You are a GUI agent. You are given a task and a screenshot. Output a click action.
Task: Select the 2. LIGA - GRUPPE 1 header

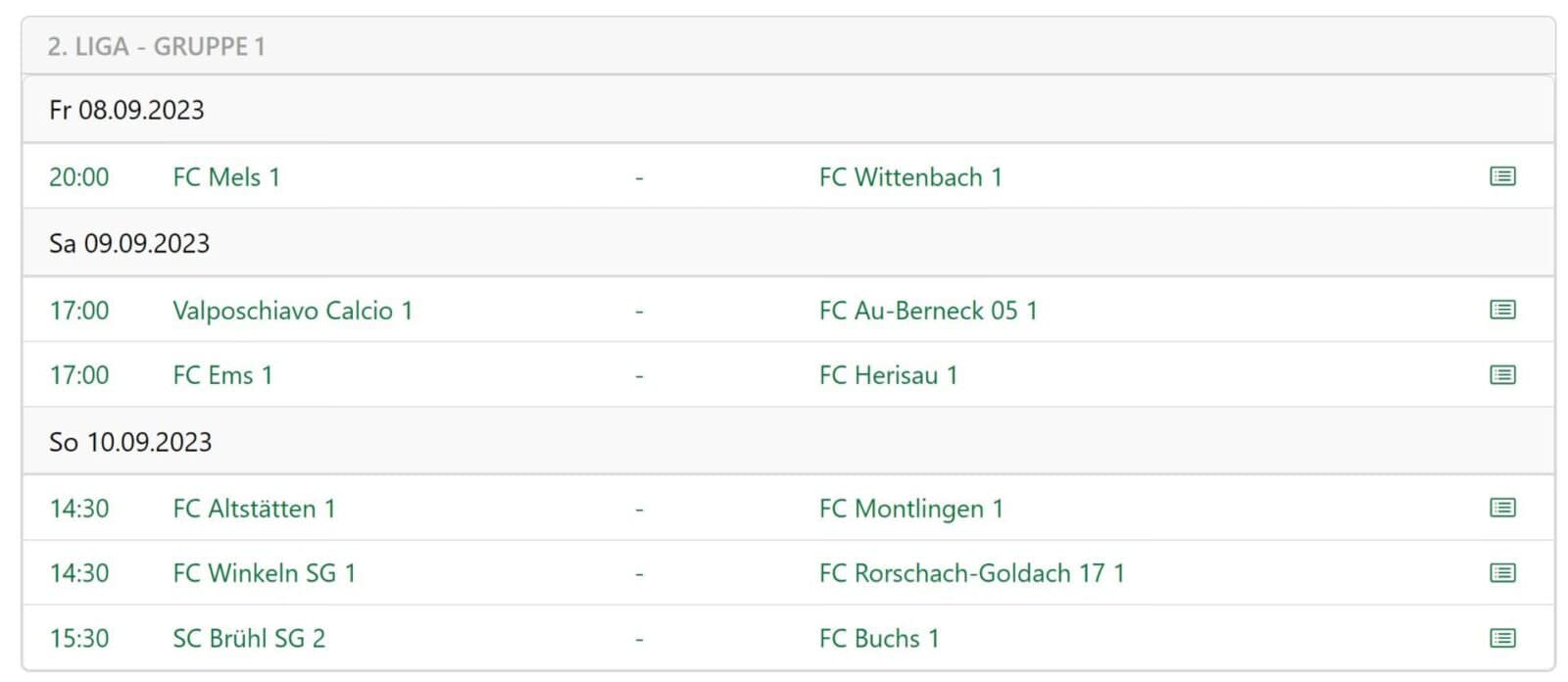click(157, 47)
